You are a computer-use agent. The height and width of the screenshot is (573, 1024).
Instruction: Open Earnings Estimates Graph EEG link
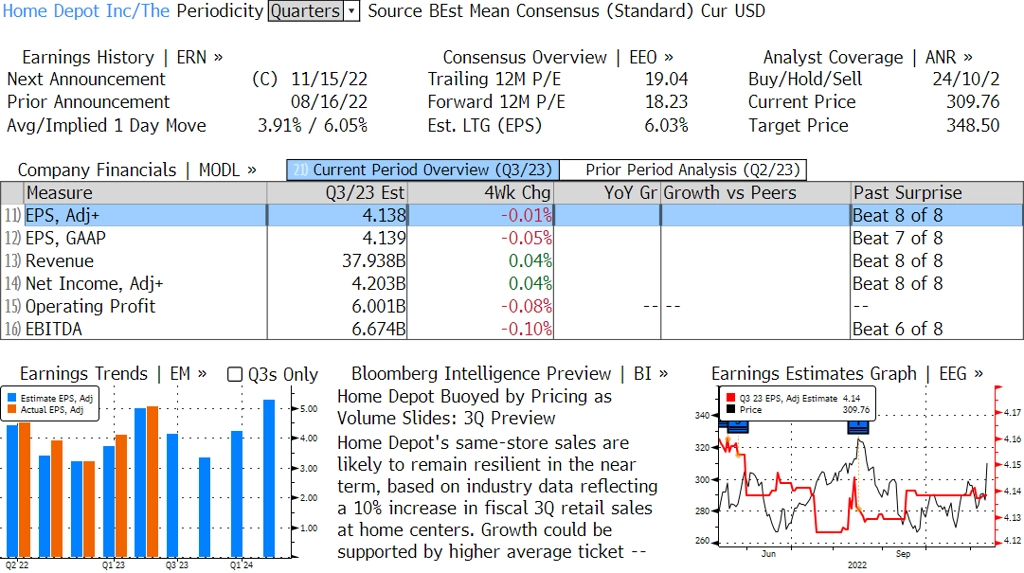click(x=847, y=374)
